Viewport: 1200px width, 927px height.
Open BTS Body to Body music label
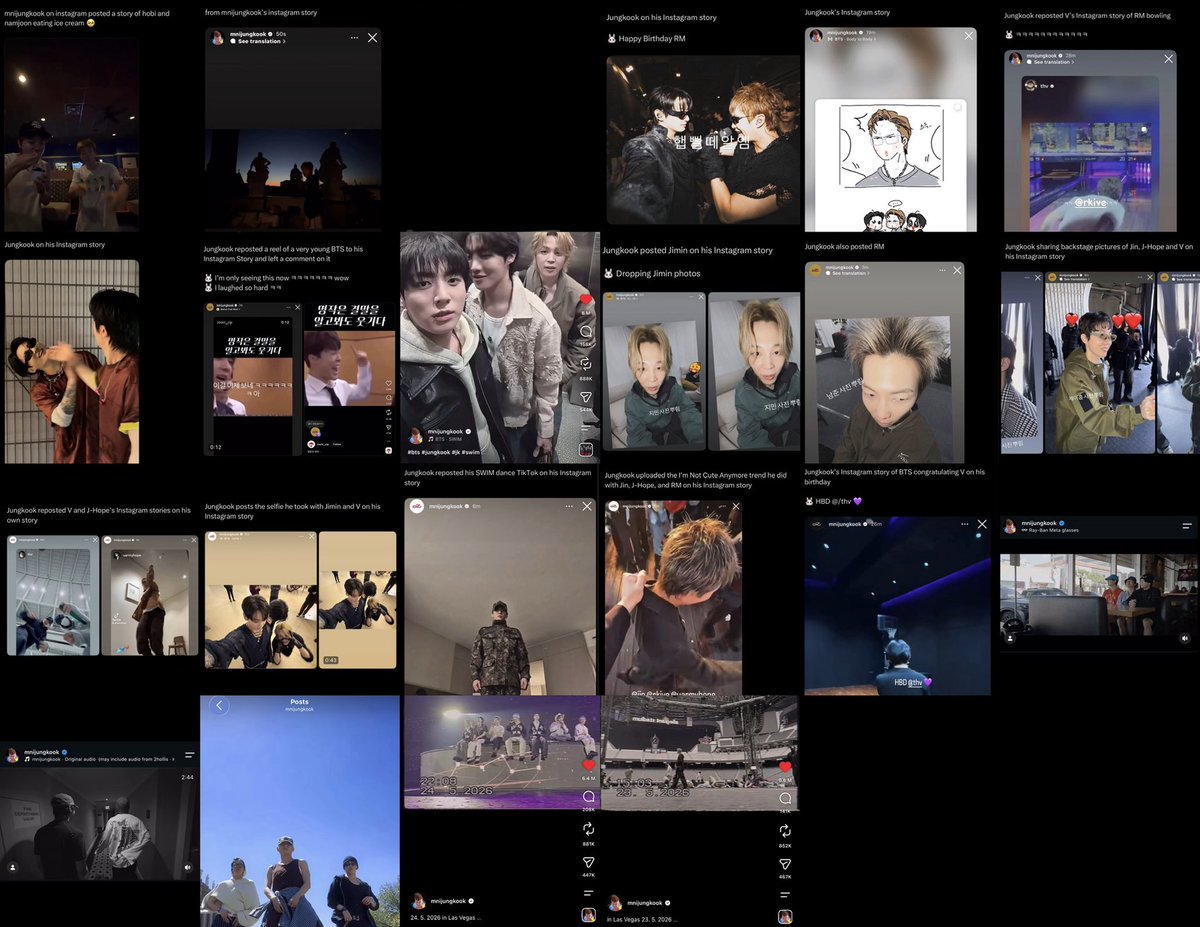852,39
